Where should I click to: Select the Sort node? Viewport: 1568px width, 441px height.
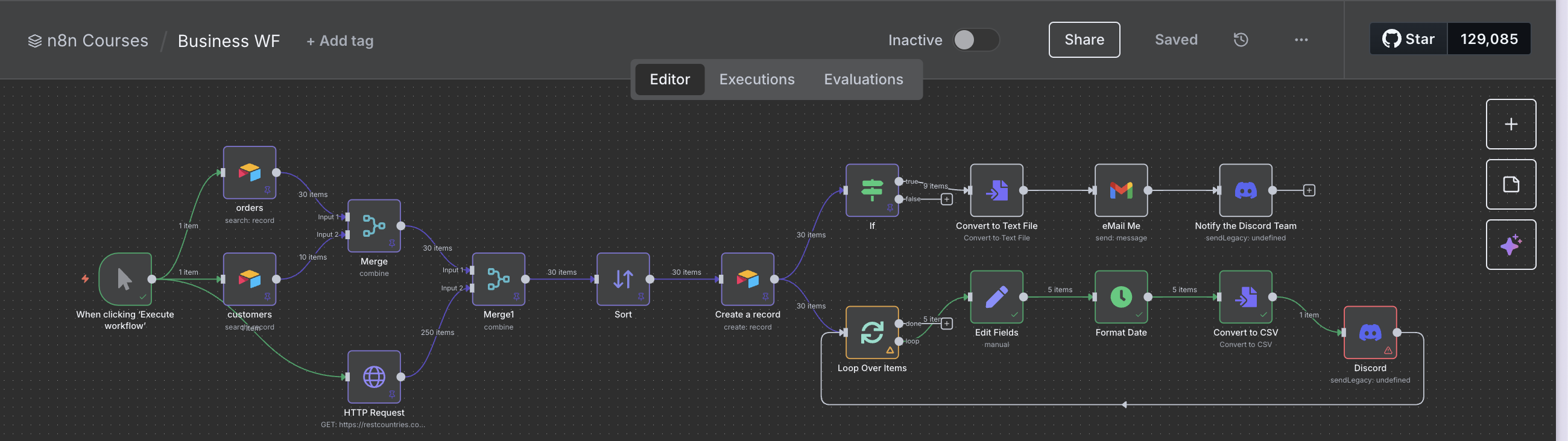pos(623,279)
